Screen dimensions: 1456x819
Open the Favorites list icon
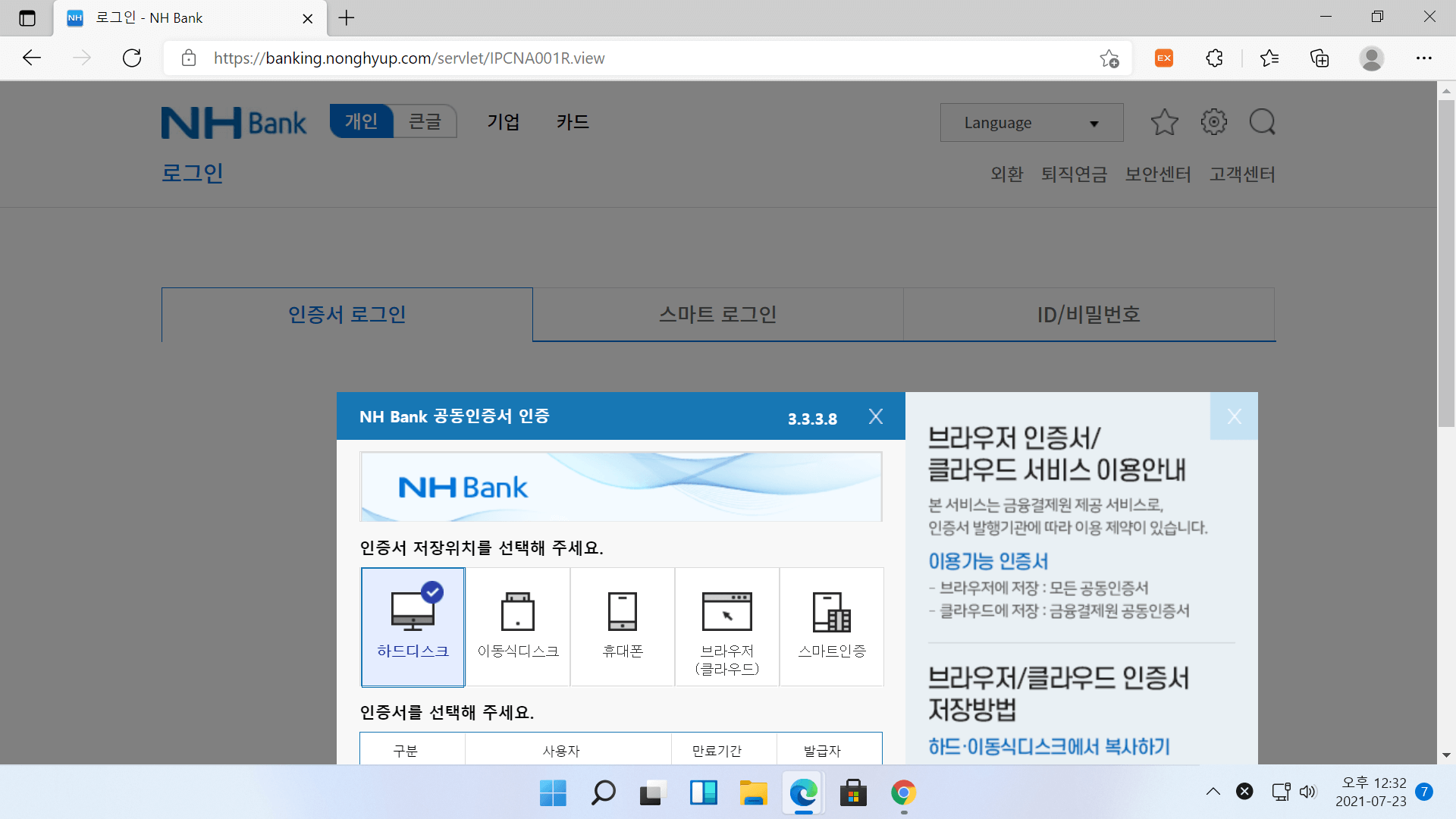[1269, 58]
